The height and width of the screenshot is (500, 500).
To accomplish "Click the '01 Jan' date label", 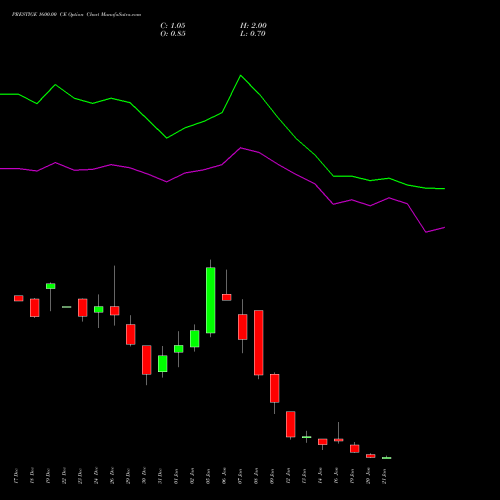I will click(176, 476).
